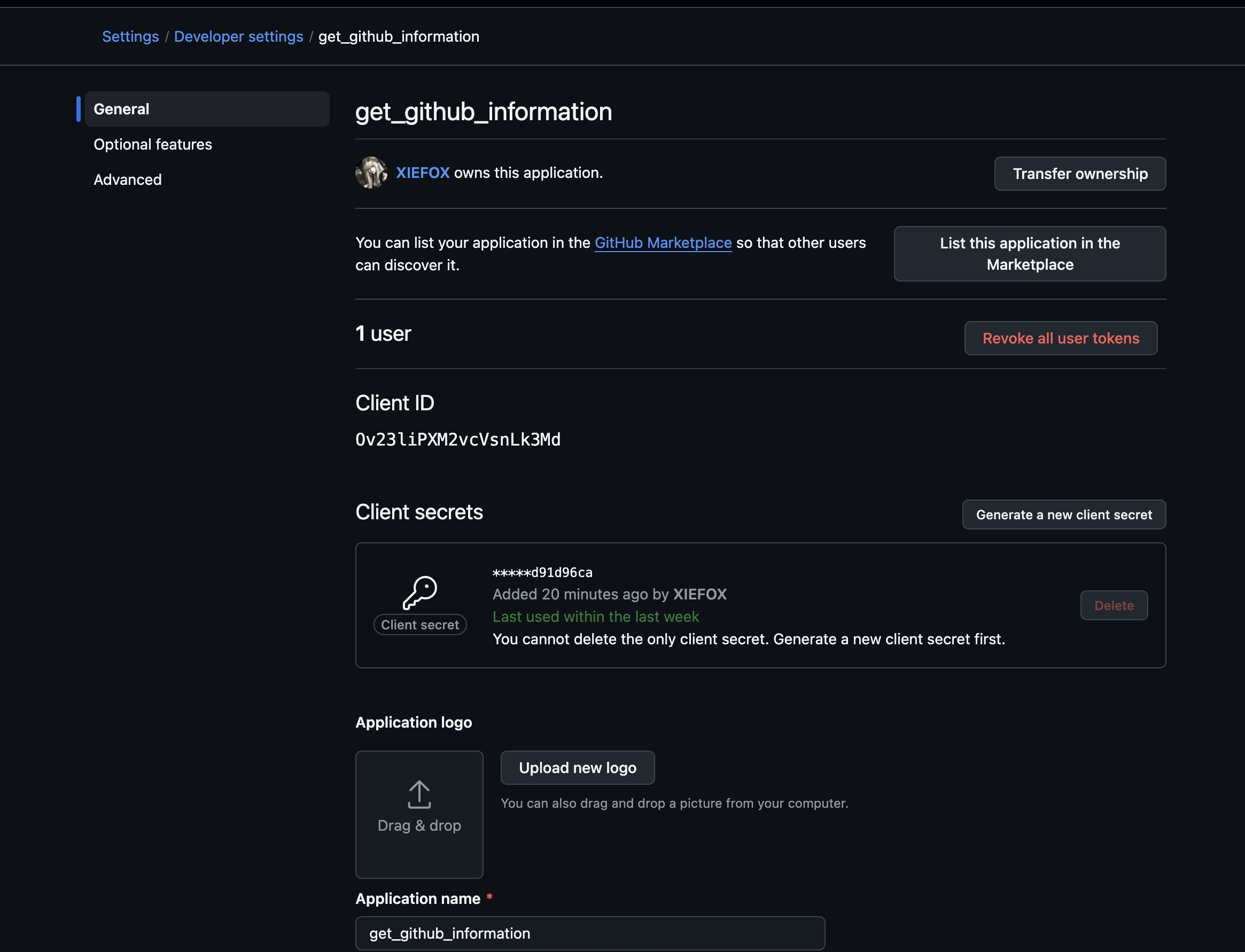Click the Client ID value text
Image resolution: width=1245 pixels, height=952 pixels.
point(458,440)
